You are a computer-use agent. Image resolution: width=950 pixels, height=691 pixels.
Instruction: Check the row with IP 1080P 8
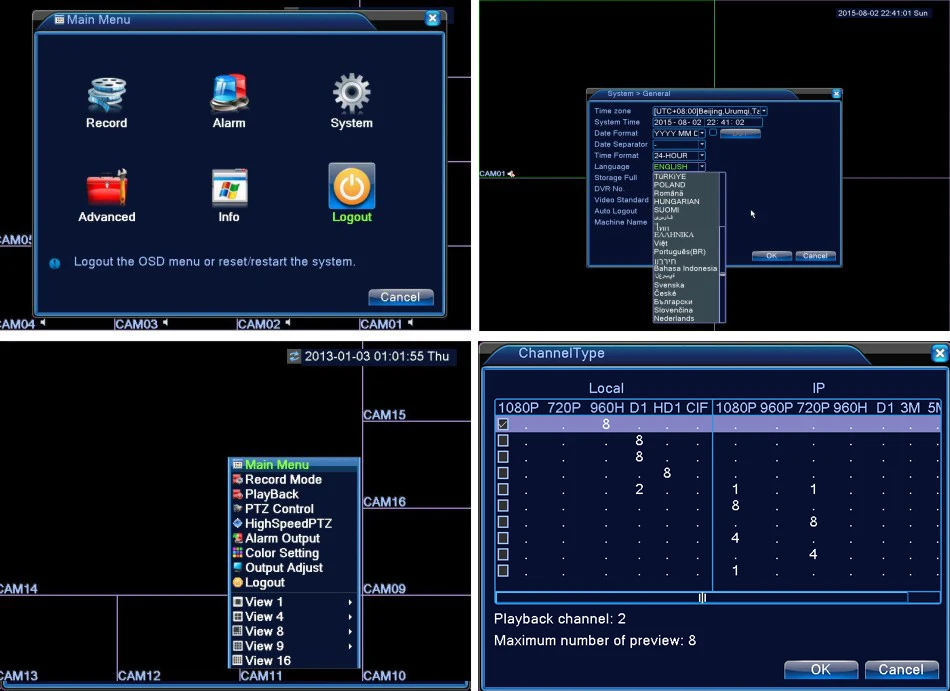point(503,506)
